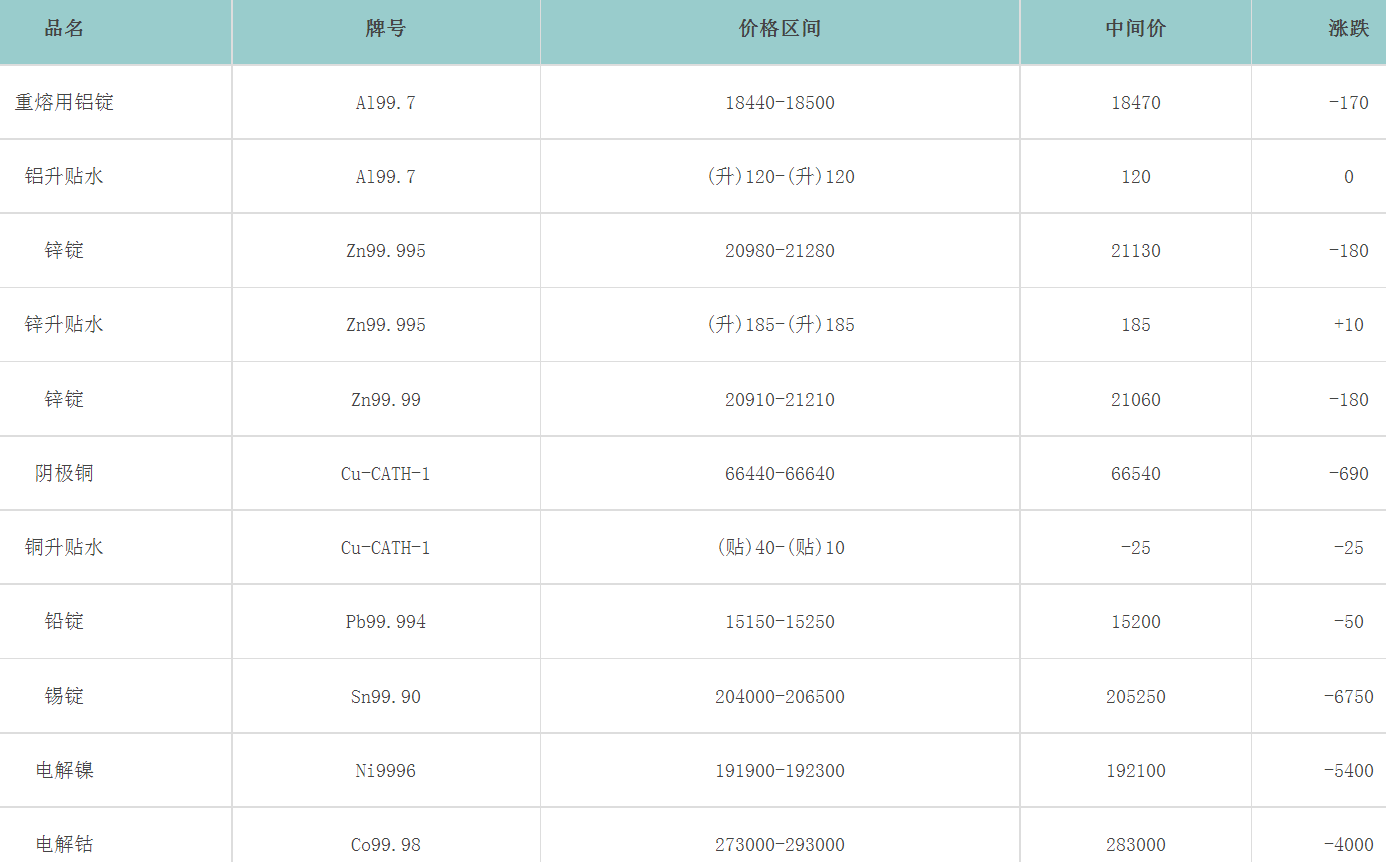Click the 品名 column header
The image size is (1386, 862).
64,29
